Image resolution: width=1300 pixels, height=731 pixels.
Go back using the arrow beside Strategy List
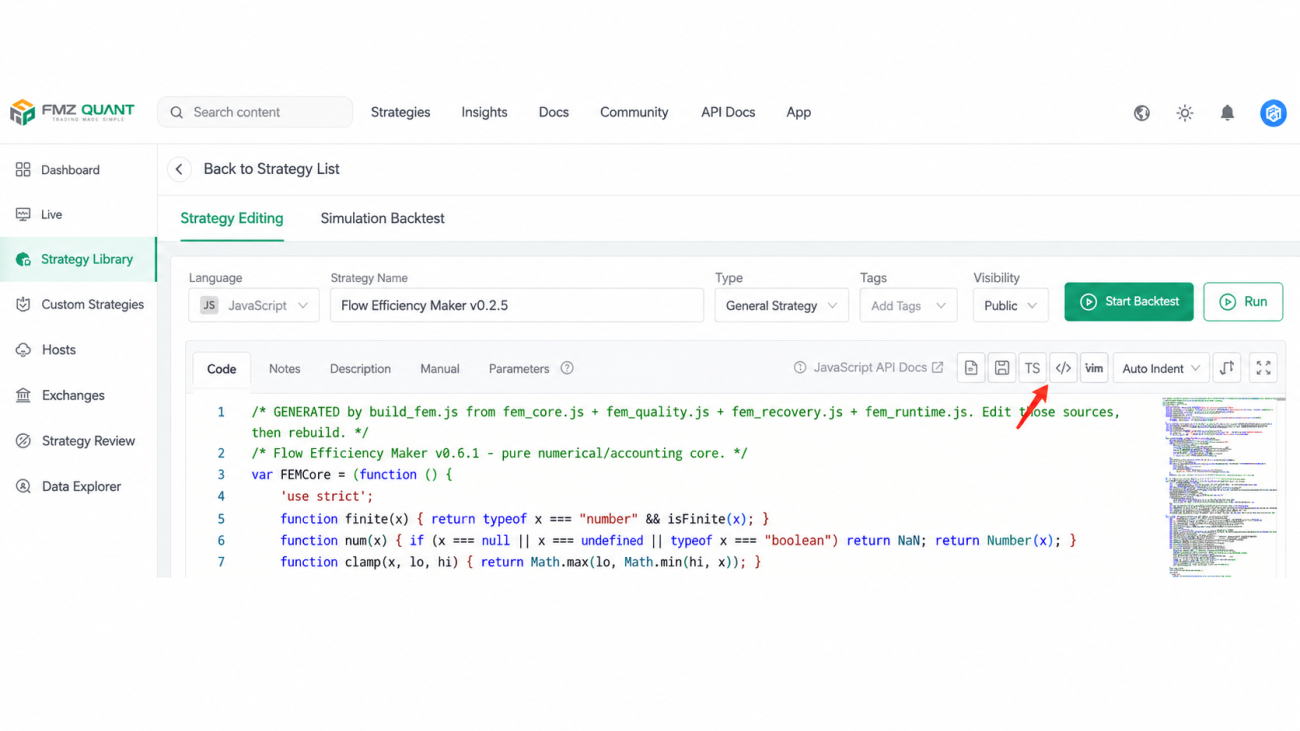(179, 169)
